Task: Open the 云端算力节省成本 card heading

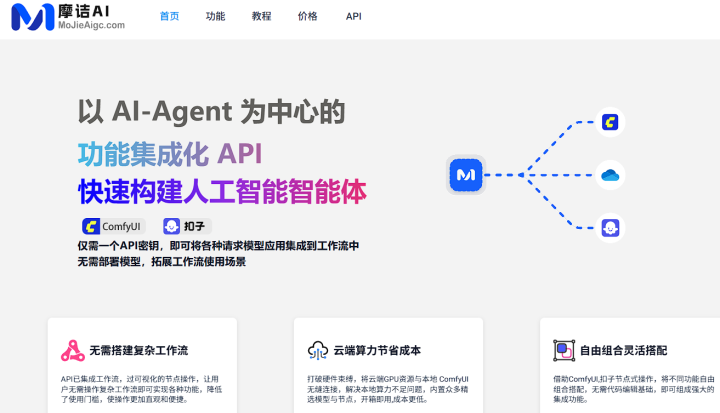Action: coord(377,351)
